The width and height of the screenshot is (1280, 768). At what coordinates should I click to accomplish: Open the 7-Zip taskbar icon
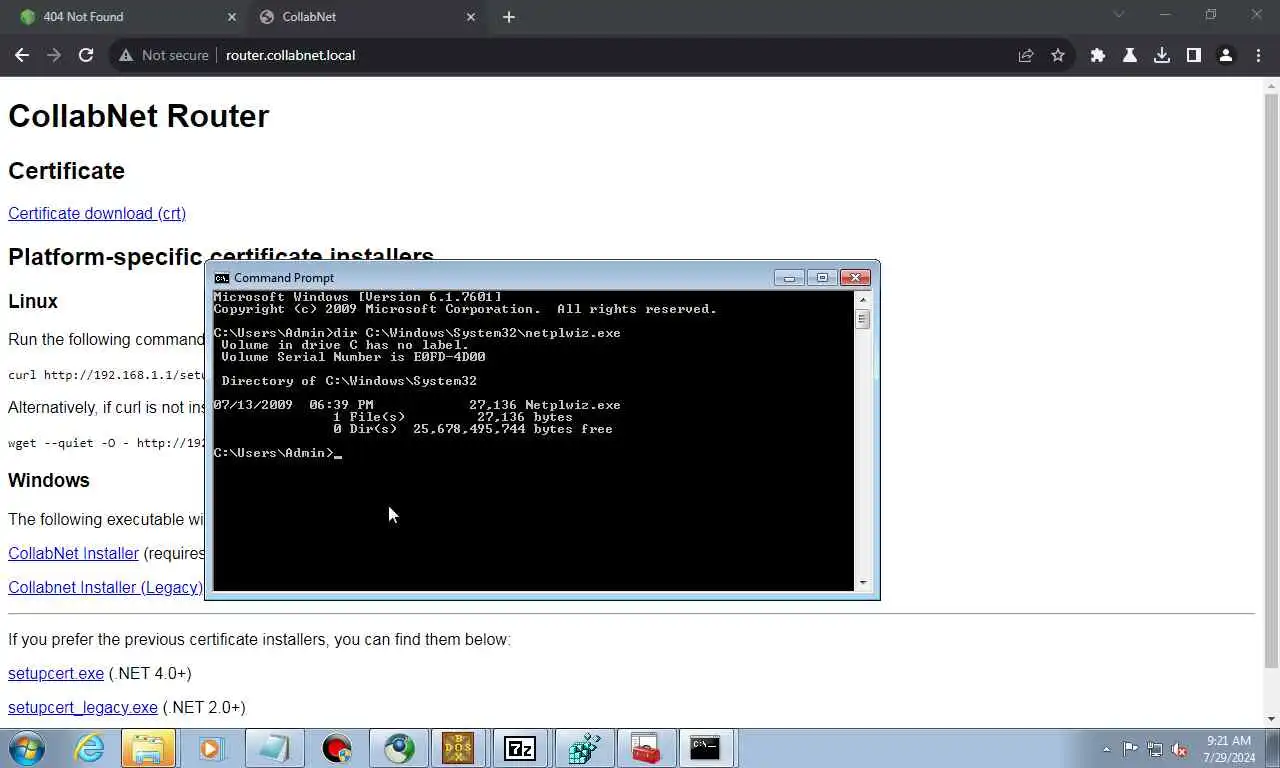click(520, 748)
